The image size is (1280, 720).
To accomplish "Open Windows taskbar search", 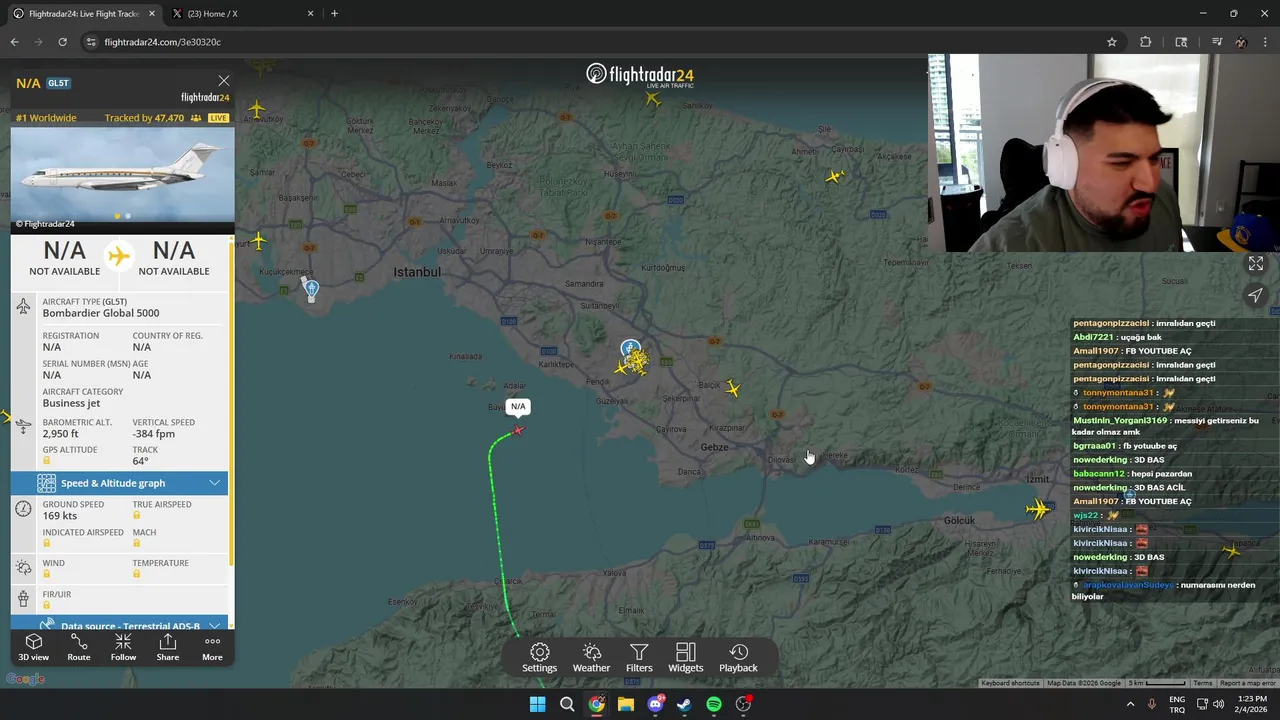I will click(x=567, y=704).
